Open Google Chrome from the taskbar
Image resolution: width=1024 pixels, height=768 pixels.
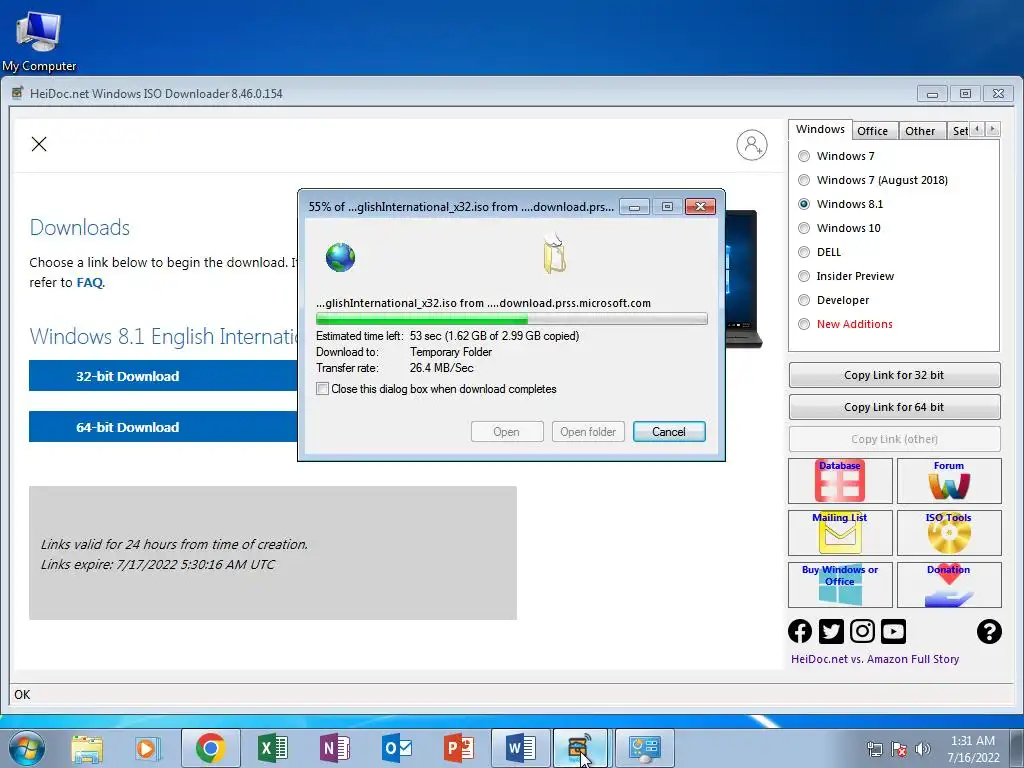click(210, 748)
